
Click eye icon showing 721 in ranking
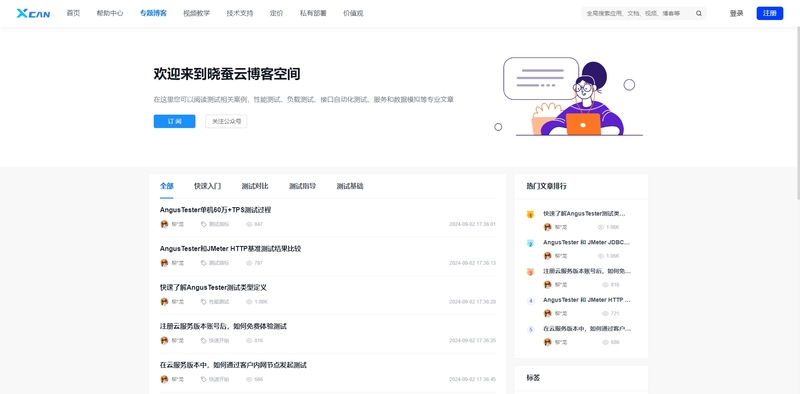(605, 313)
